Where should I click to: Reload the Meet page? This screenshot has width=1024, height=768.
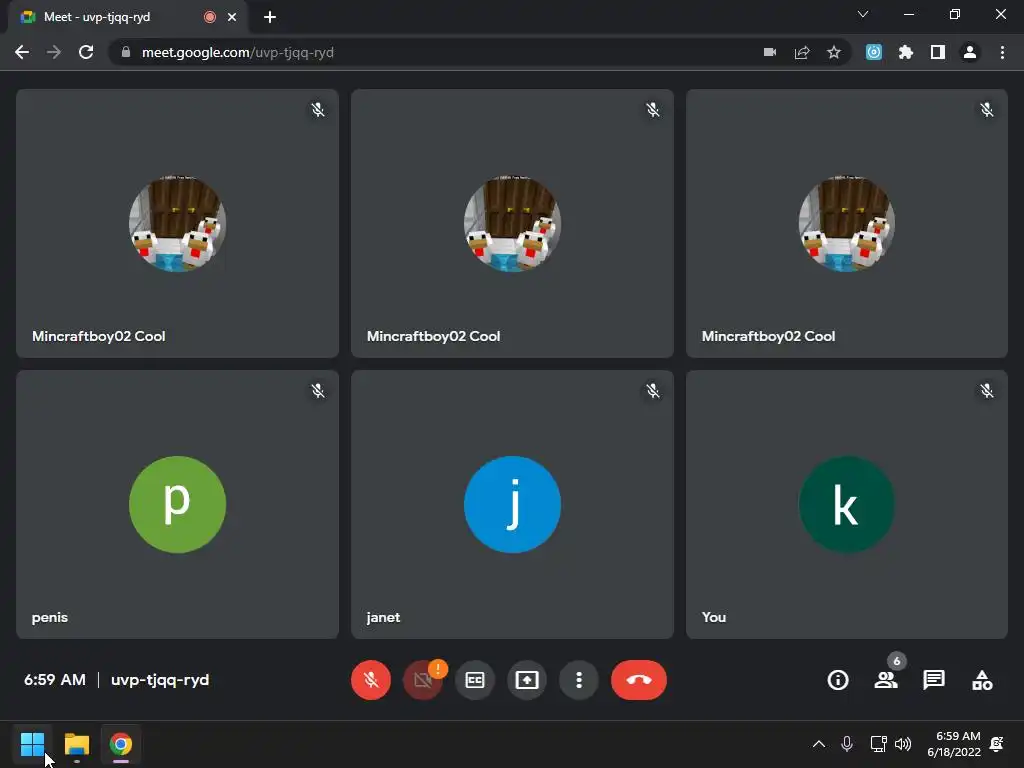point(86,52)
